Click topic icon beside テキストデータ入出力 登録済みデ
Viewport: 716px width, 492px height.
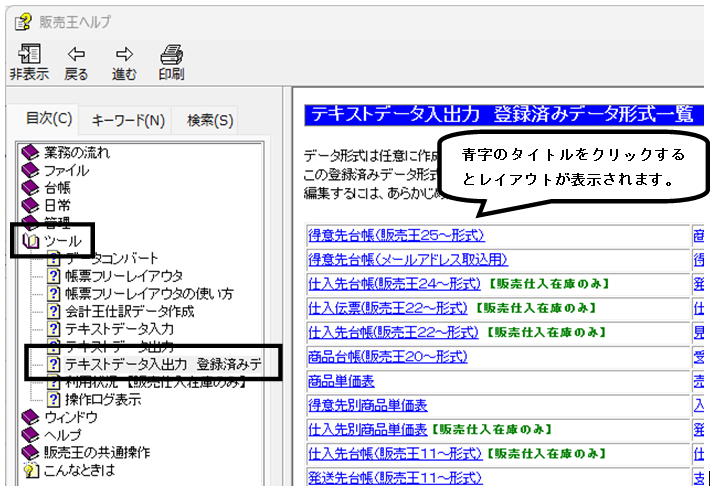[53, 364]
